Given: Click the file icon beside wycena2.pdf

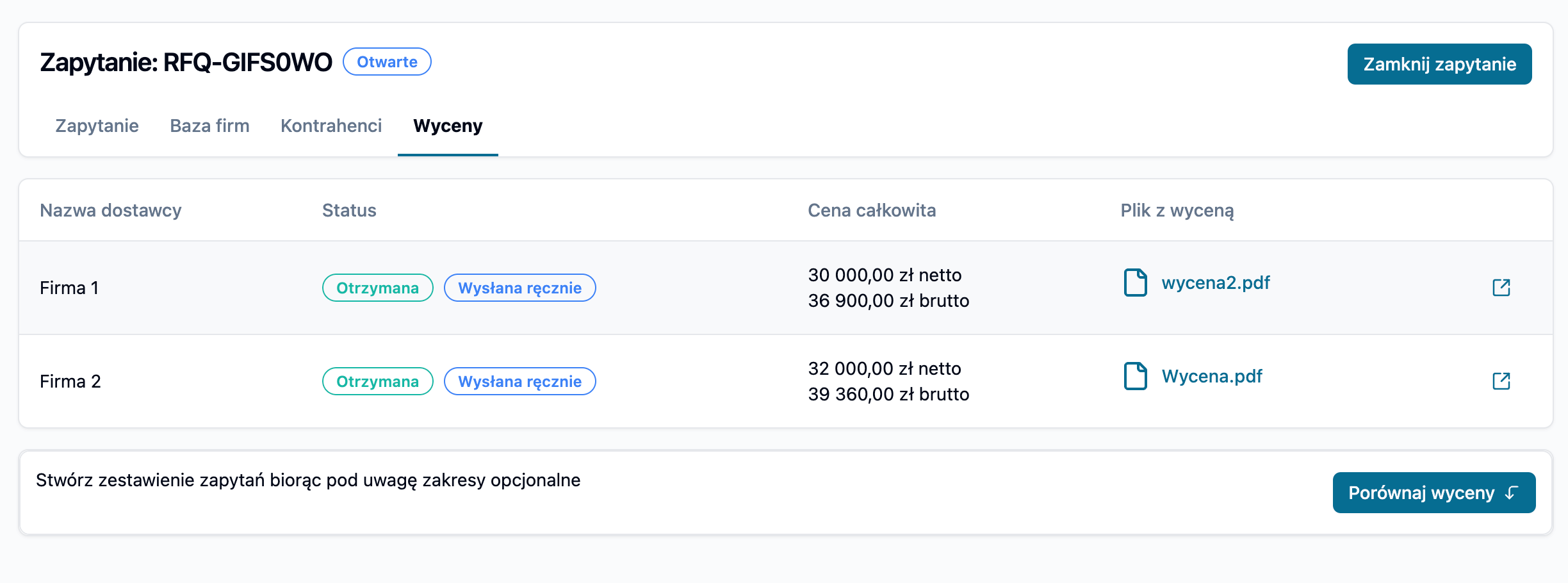Looking at the screenshot, I should pos(1135,283).
